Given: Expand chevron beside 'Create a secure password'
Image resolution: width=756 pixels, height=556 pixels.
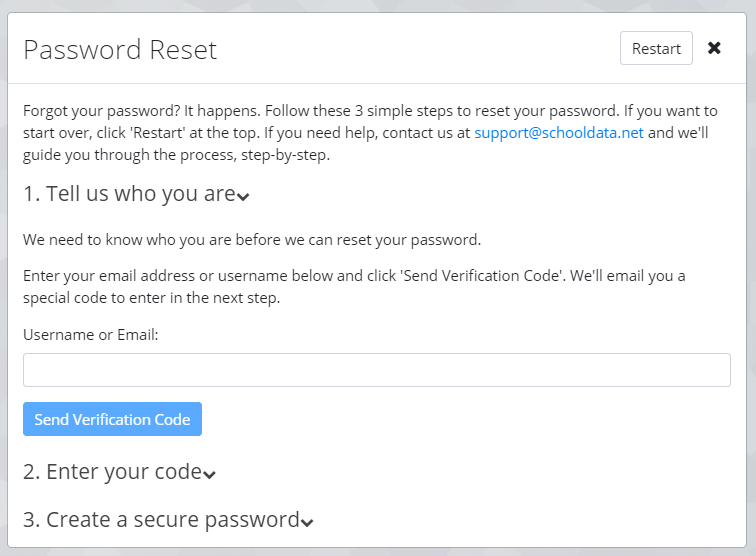Looking at the screenshot, I should (x=307, y=522).
